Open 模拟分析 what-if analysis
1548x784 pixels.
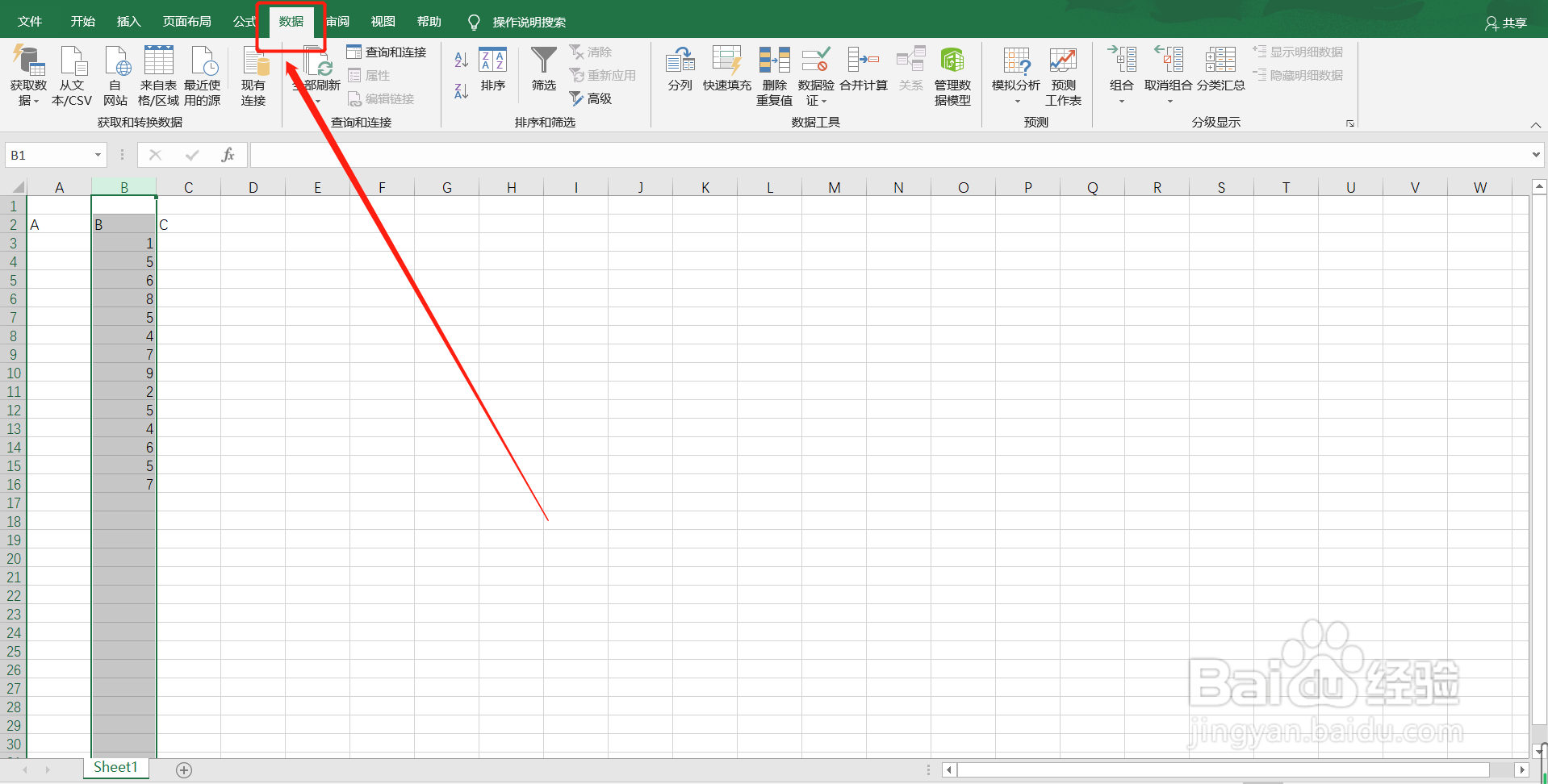tap(1016, 76)
